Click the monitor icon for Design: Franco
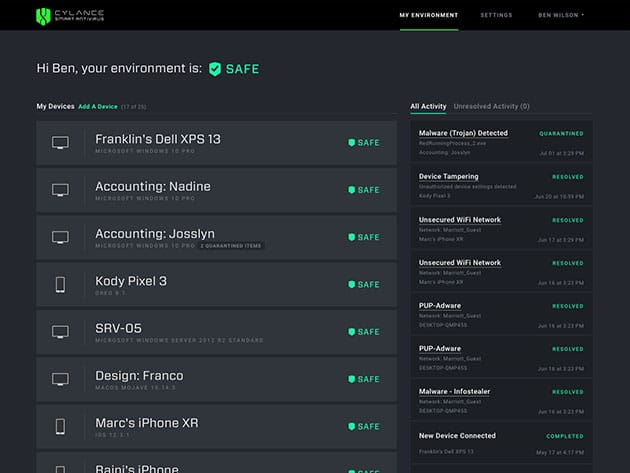This screenshot has width=630, height=473. click(x=60, y=379)
